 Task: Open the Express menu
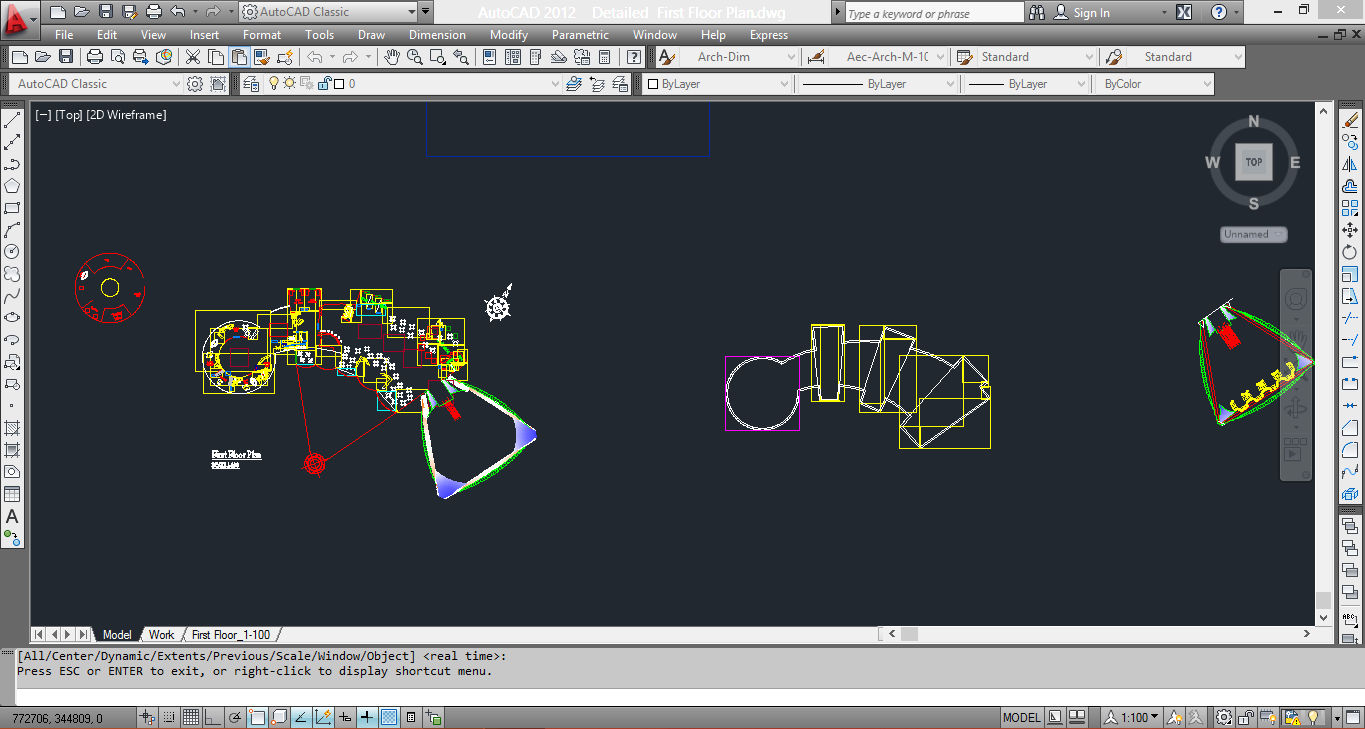point(769,35)
